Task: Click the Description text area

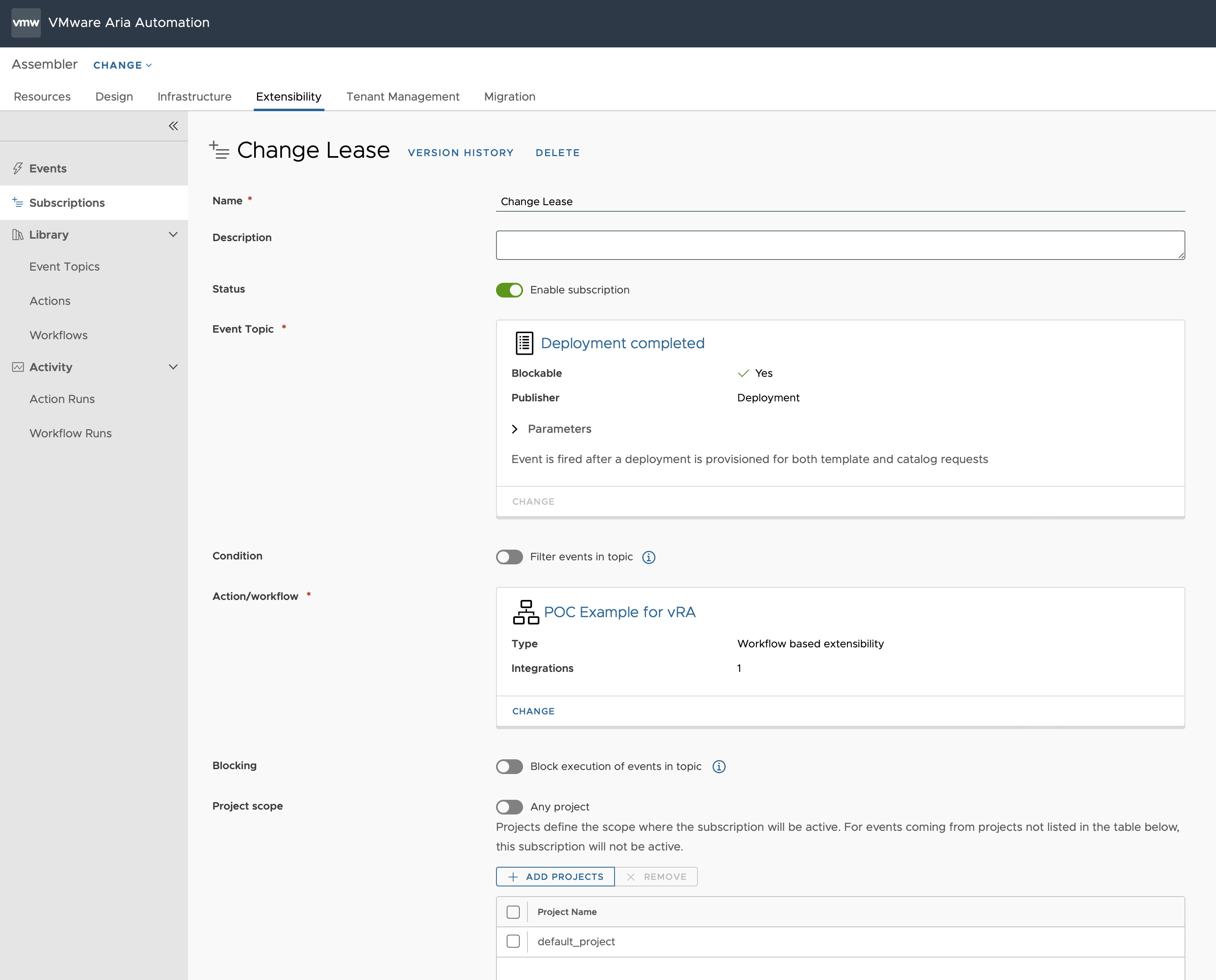Action: pyautogui.click(x=840, y=245)
